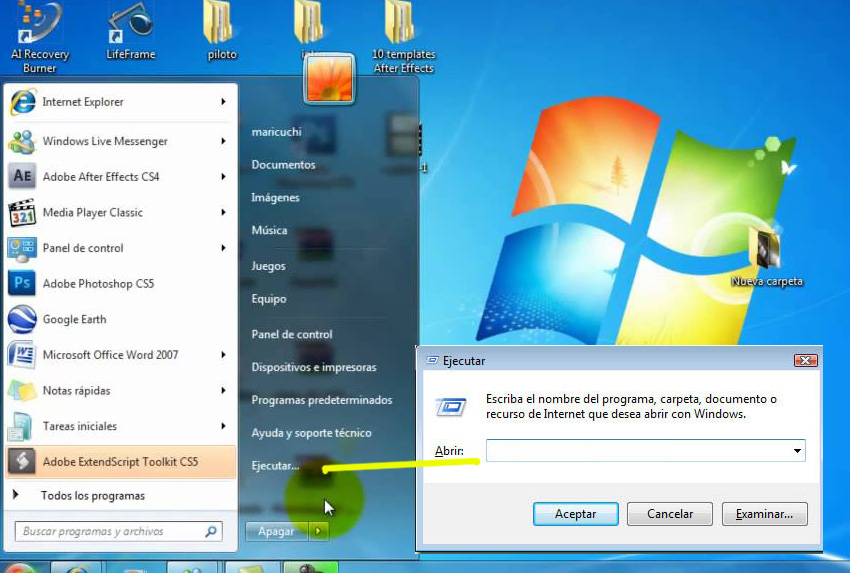This screenshot has width=850, height=573.
Task: Select AI Recovery Burner desktop icon
Action: [40, 37]
